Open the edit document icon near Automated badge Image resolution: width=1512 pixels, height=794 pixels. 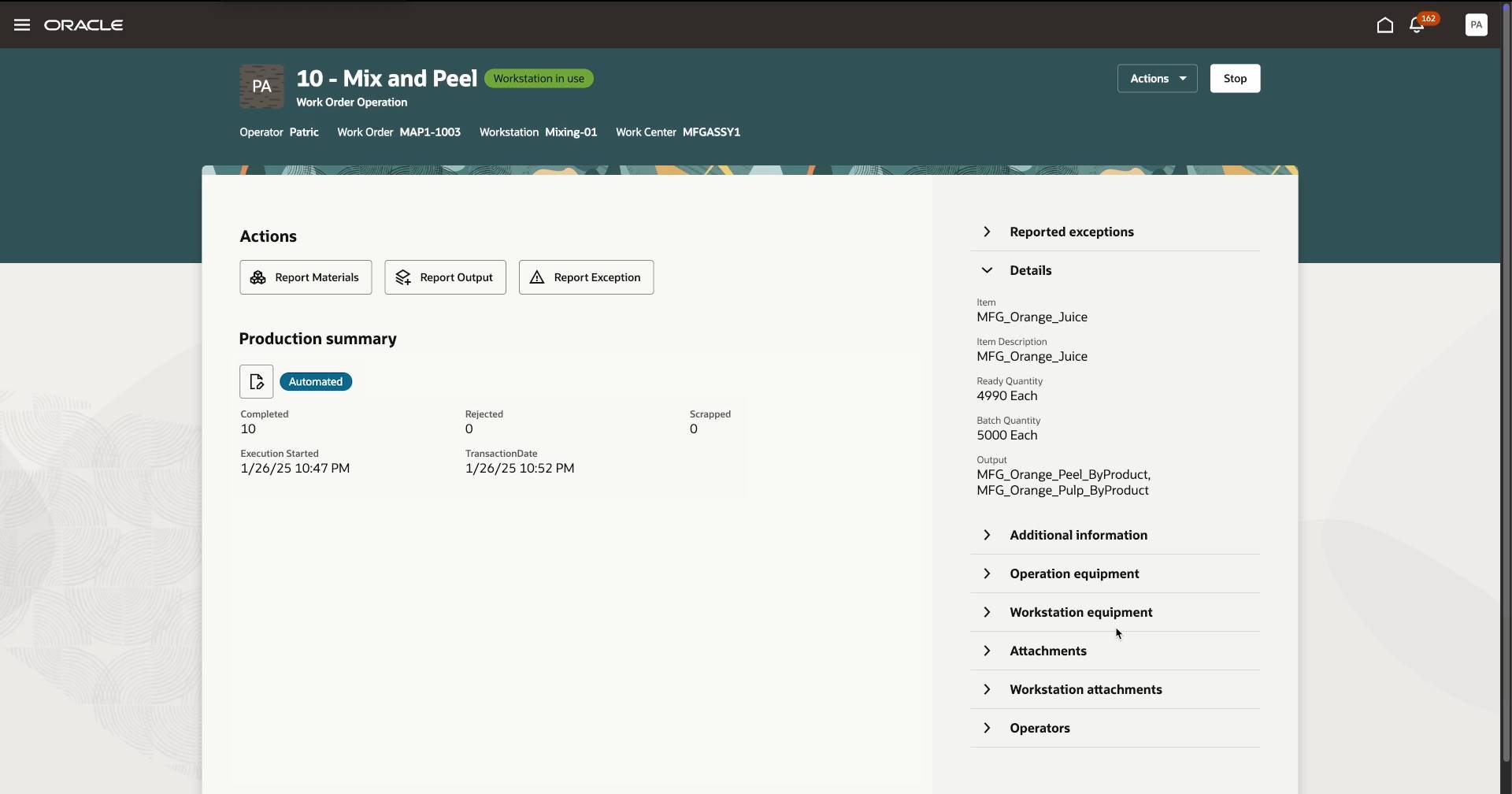[256, 381]
